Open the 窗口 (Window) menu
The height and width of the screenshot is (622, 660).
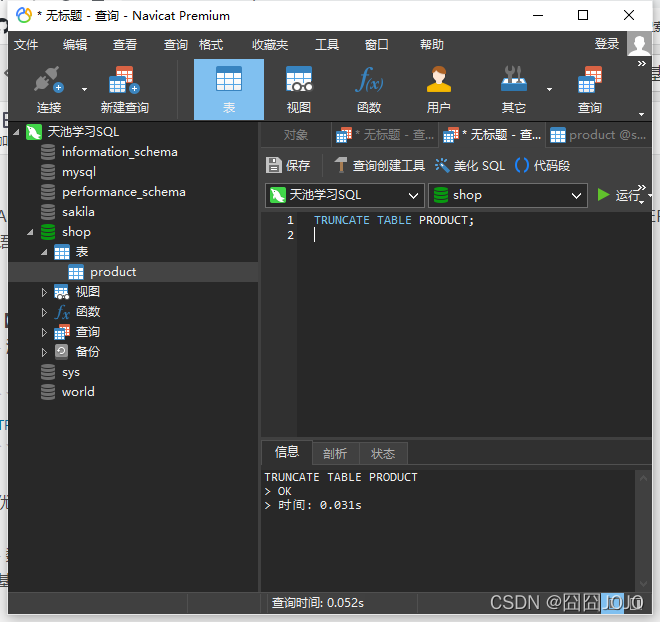(377, 44)
